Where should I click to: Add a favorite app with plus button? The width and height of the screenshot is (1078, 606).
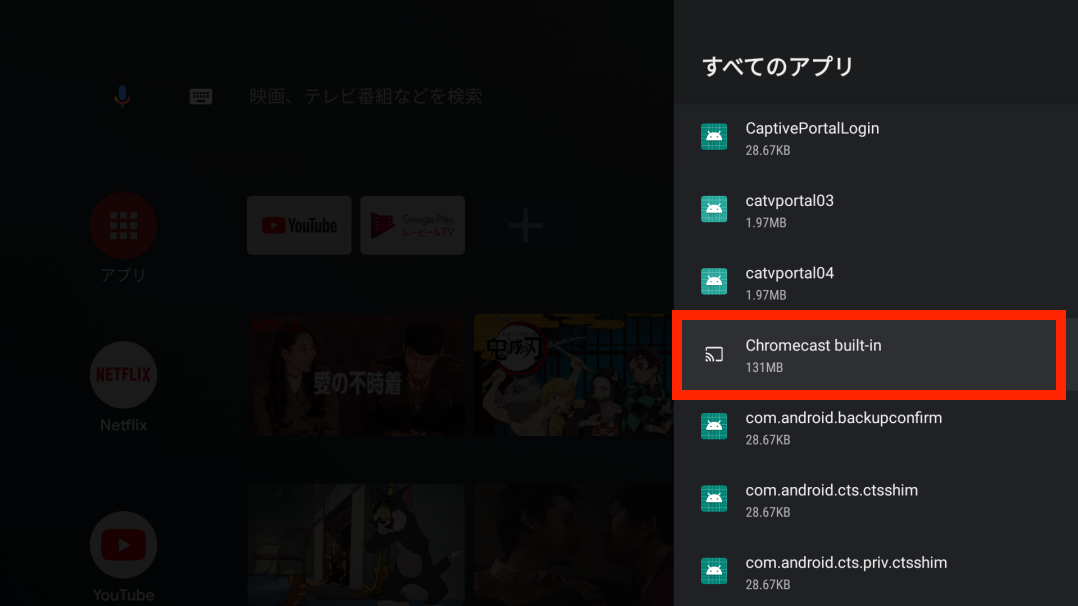coord(525,226)
